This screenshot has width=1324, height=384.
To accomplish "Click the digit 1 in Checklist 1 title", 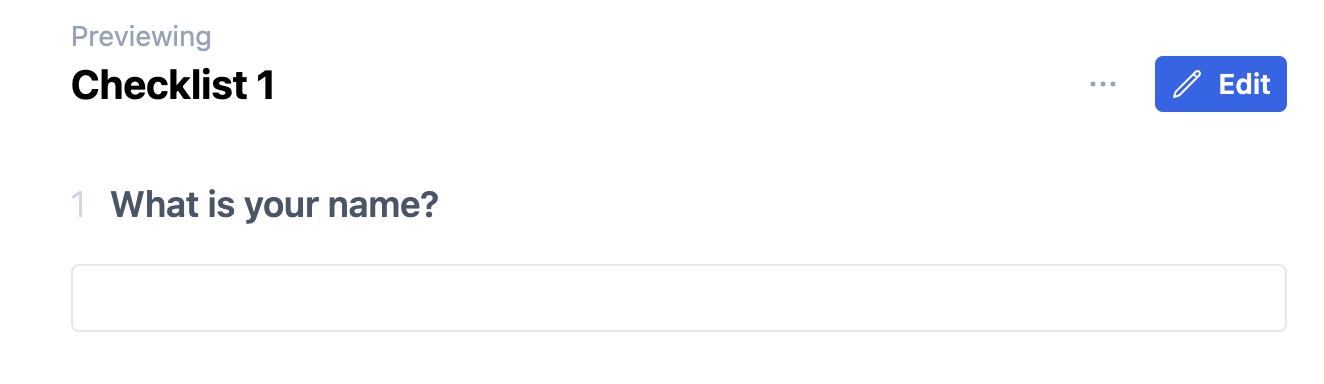I will (x=266, y=85).
